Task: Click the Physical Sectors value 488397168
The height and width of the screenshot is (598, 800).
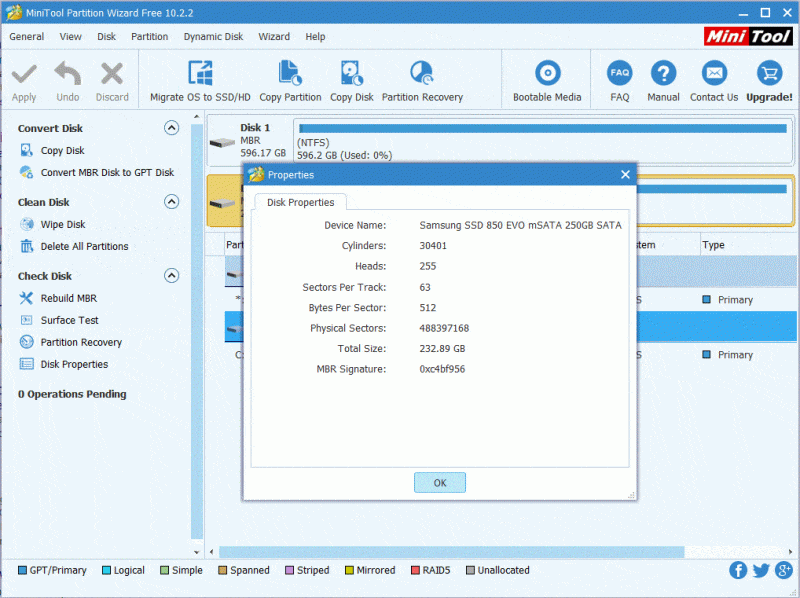Action: (444, 329)
